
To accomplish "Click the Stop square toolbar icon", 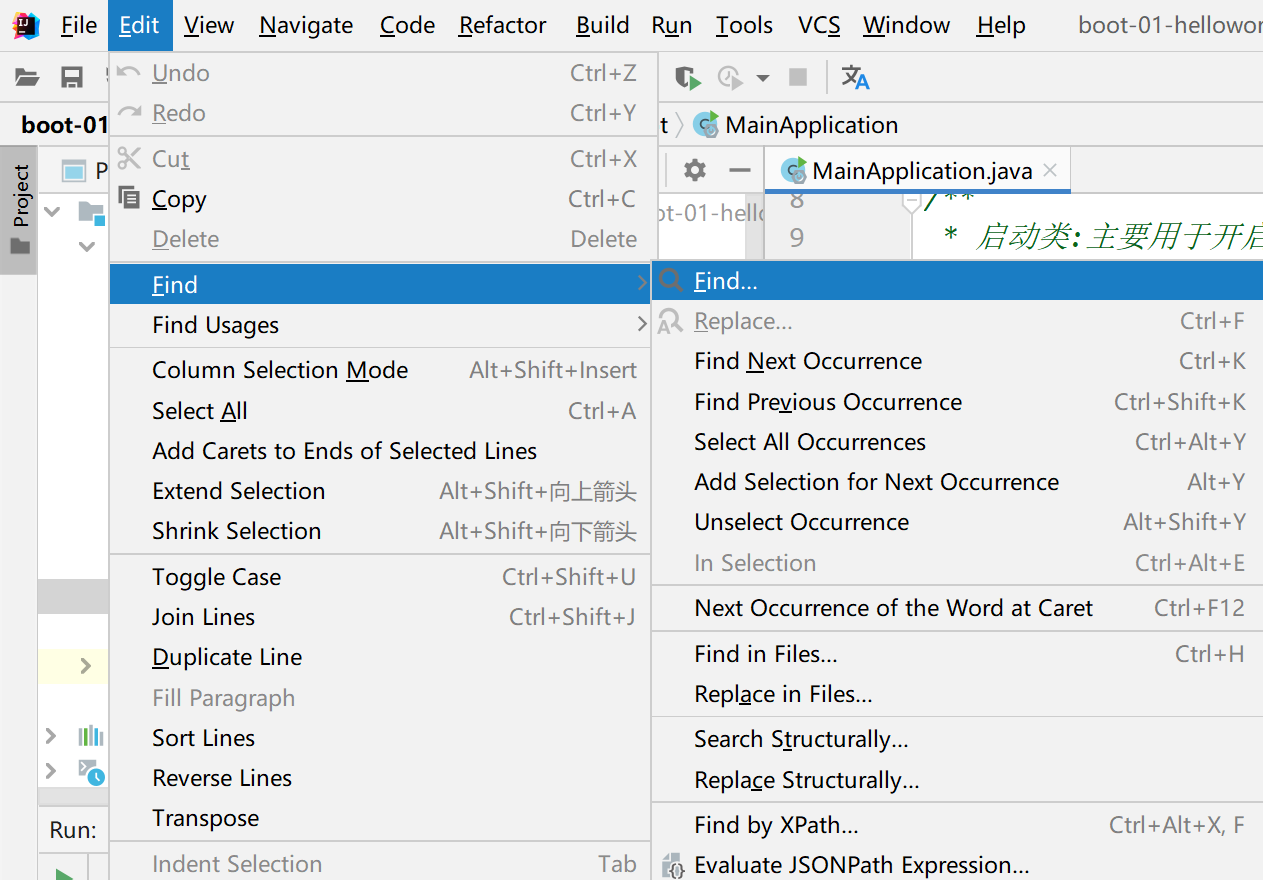I will click(798, 77).
